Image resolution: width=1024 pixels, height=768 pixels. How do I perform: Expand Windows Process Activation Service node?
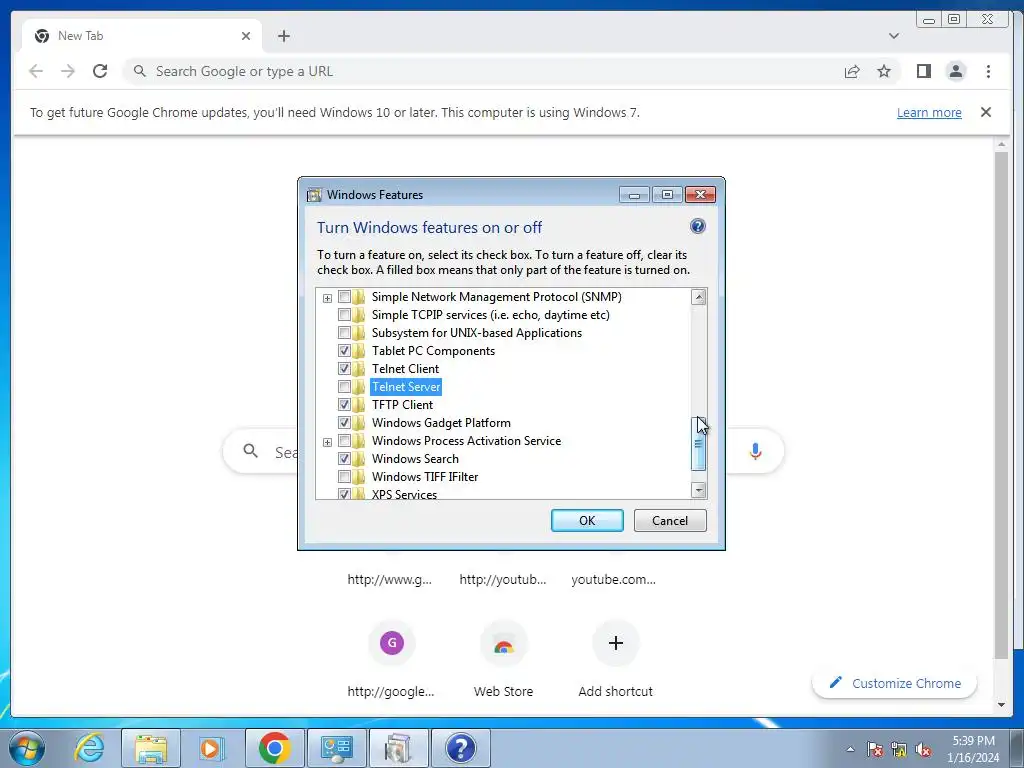pyautogui.click(x=327, y=442)
